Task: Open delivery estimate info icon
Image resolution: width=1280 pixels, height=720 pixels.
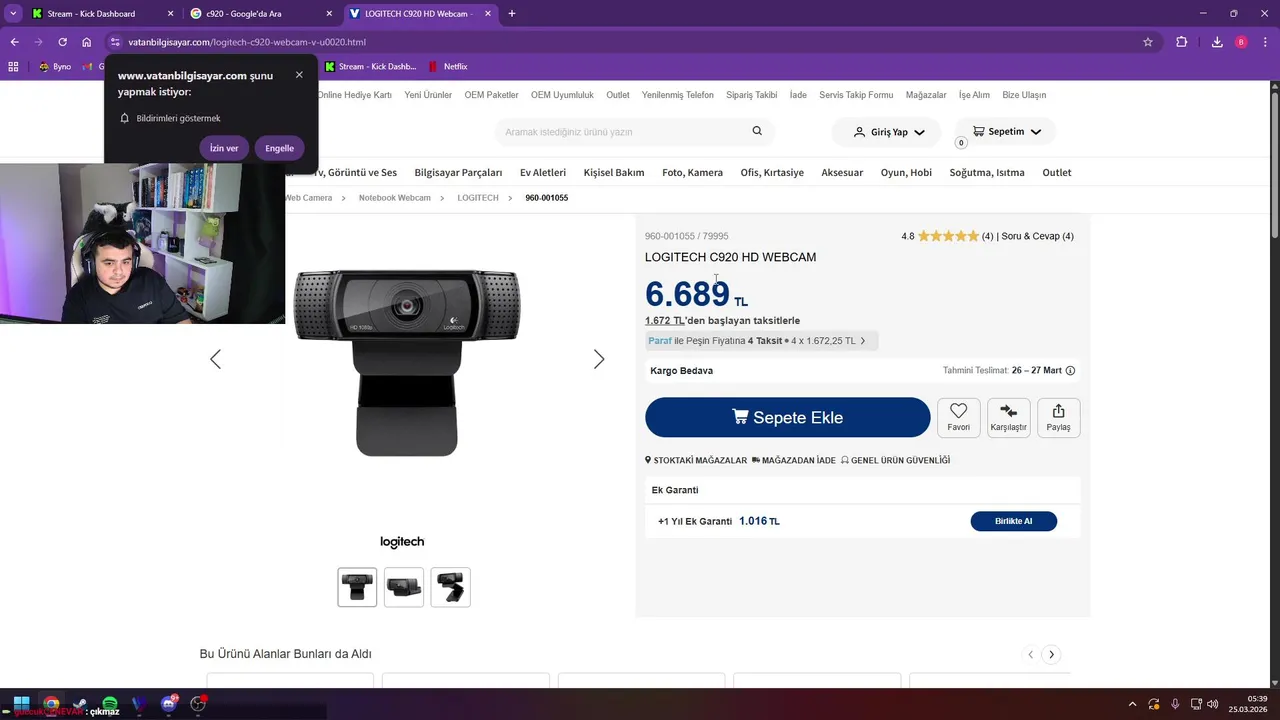Action: point(1070,371)
